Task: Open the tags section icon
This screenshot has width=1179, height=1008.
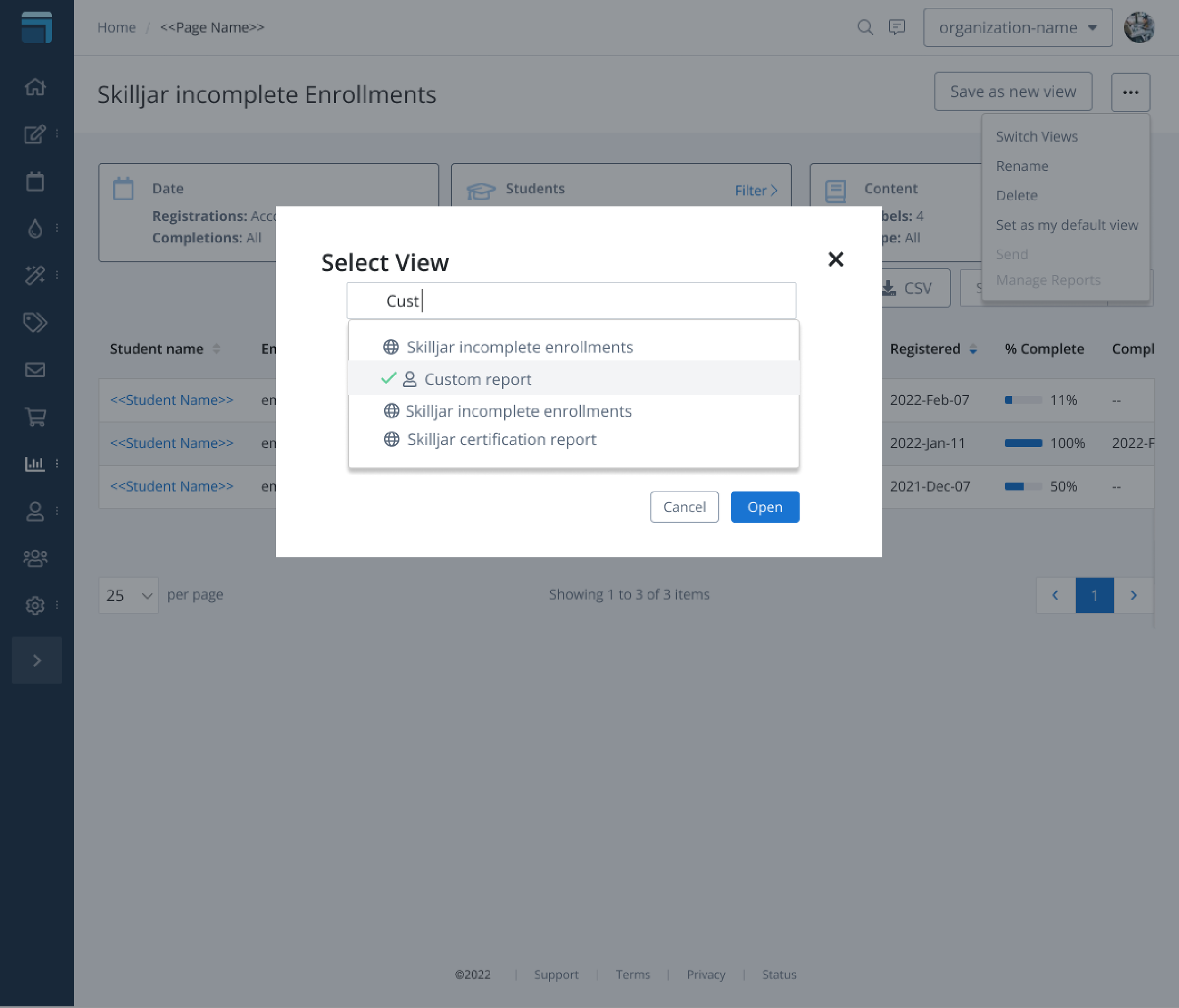Action: coord(36,323)
